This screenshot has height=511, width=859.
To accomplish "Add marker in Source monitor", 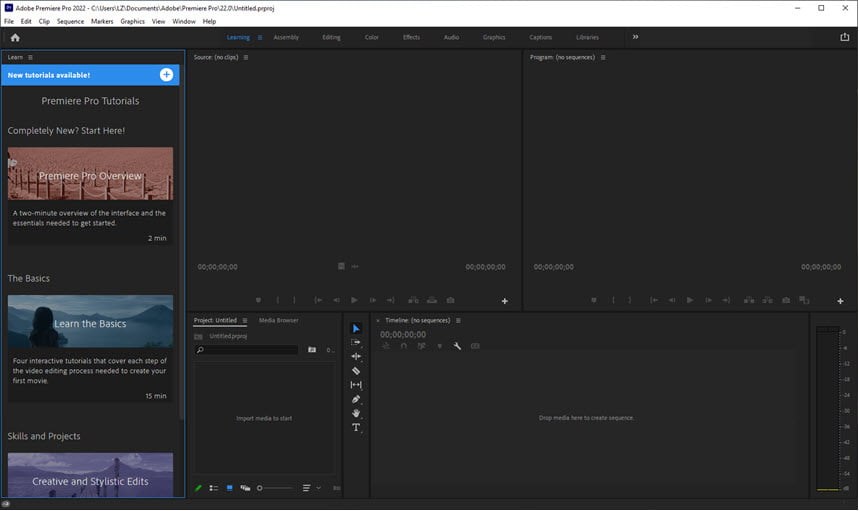I will click(x=258, y=300).
